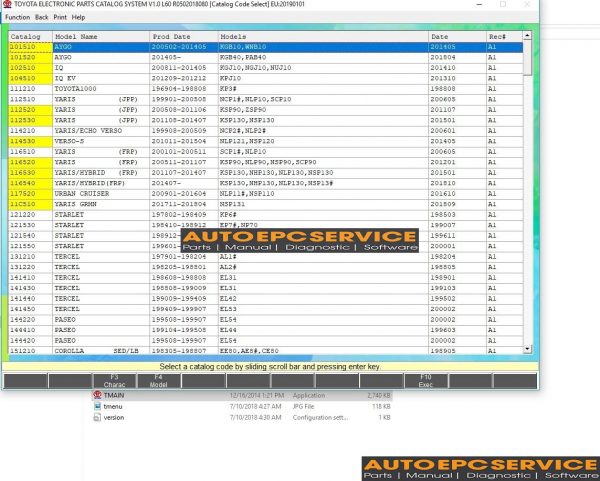Select catalog code 101520 cell
The image size is (600, 481).
click(x=30, y=57)
